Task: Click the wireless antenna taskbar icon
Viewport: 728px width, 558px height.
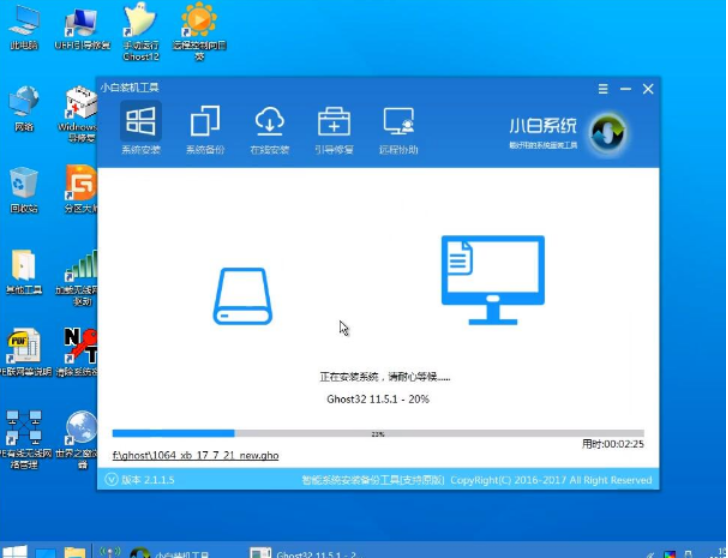Action: coord(110,552)
